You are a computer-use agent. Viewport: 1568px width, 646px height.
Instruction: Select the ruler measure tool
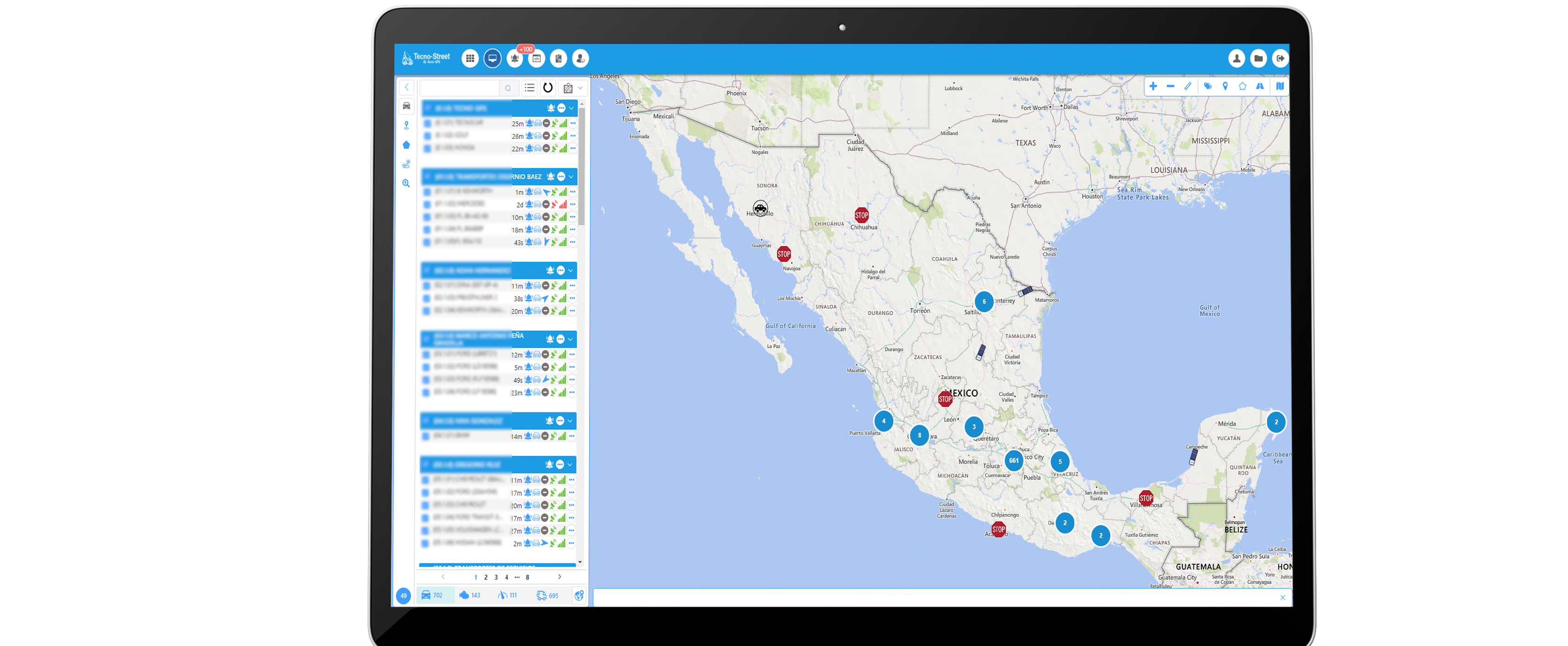pos(1188,86)
